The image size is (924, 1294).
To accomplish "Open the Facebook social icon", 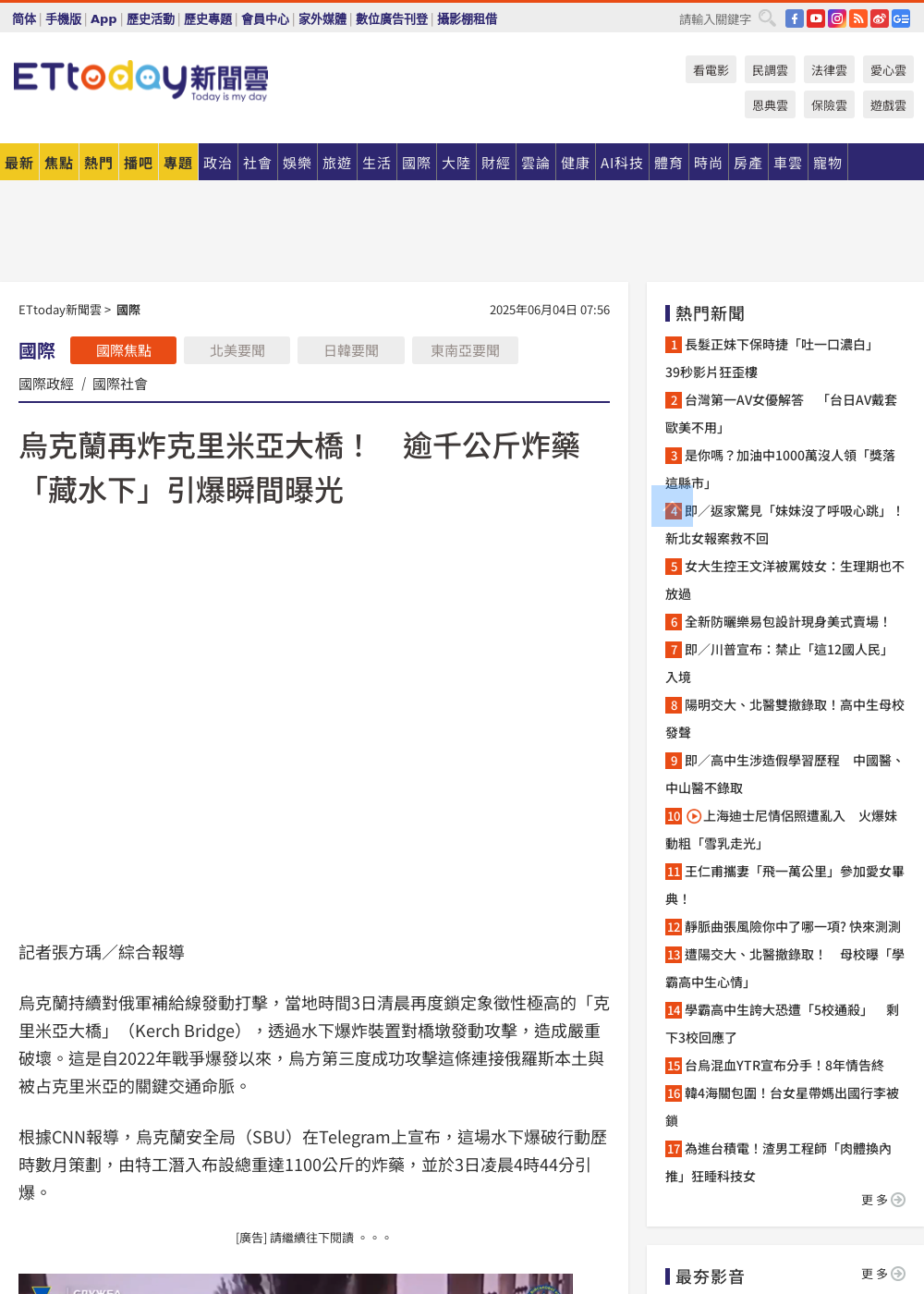I will (x=795, y=18).
